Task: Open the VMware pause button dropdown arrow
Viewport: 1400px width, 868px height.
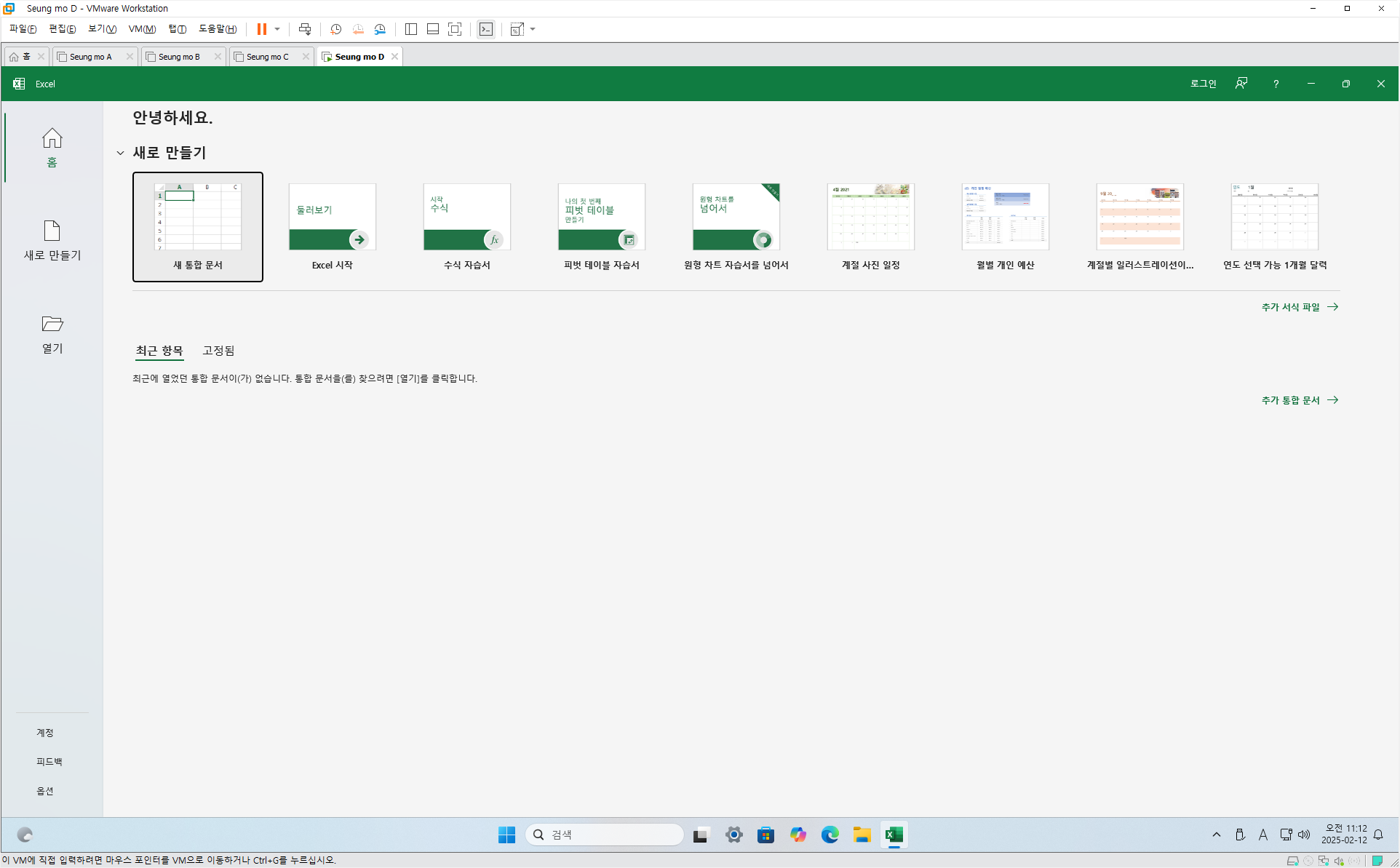Action: coord(277,29)
